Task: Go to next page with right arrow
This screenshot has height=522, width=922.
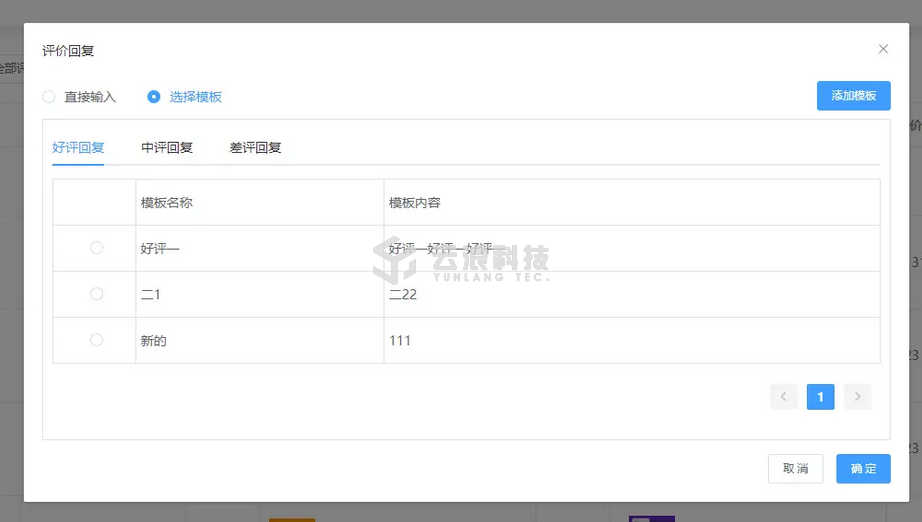Action: pos(857,397)
